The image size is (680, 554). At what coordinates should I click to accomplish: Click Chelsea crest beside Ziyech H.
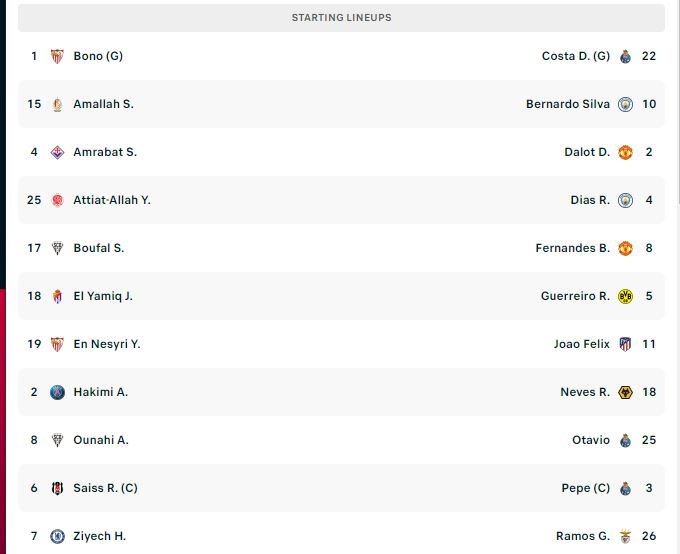point(57,536)
